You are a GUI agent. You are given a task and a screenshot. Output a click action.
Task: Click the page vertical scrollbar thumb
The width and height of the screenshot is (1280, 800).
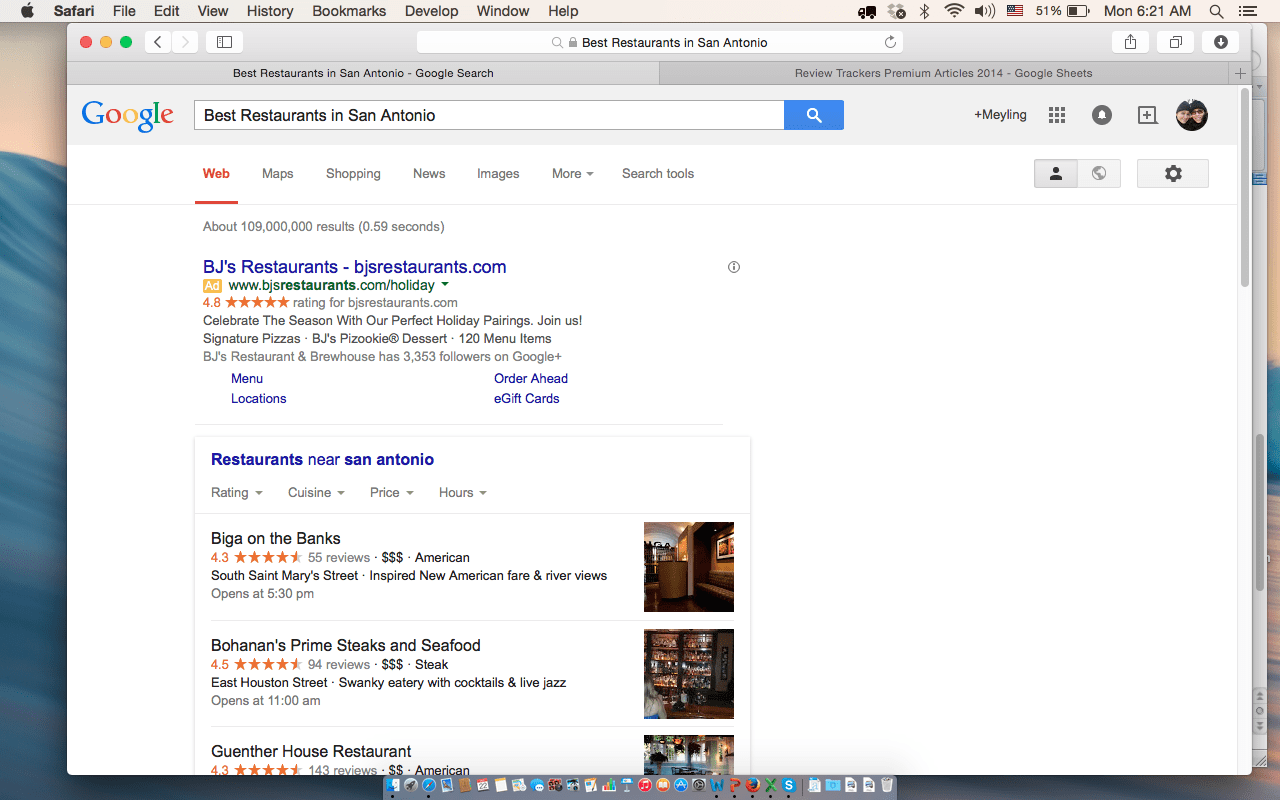point(1244,188)
